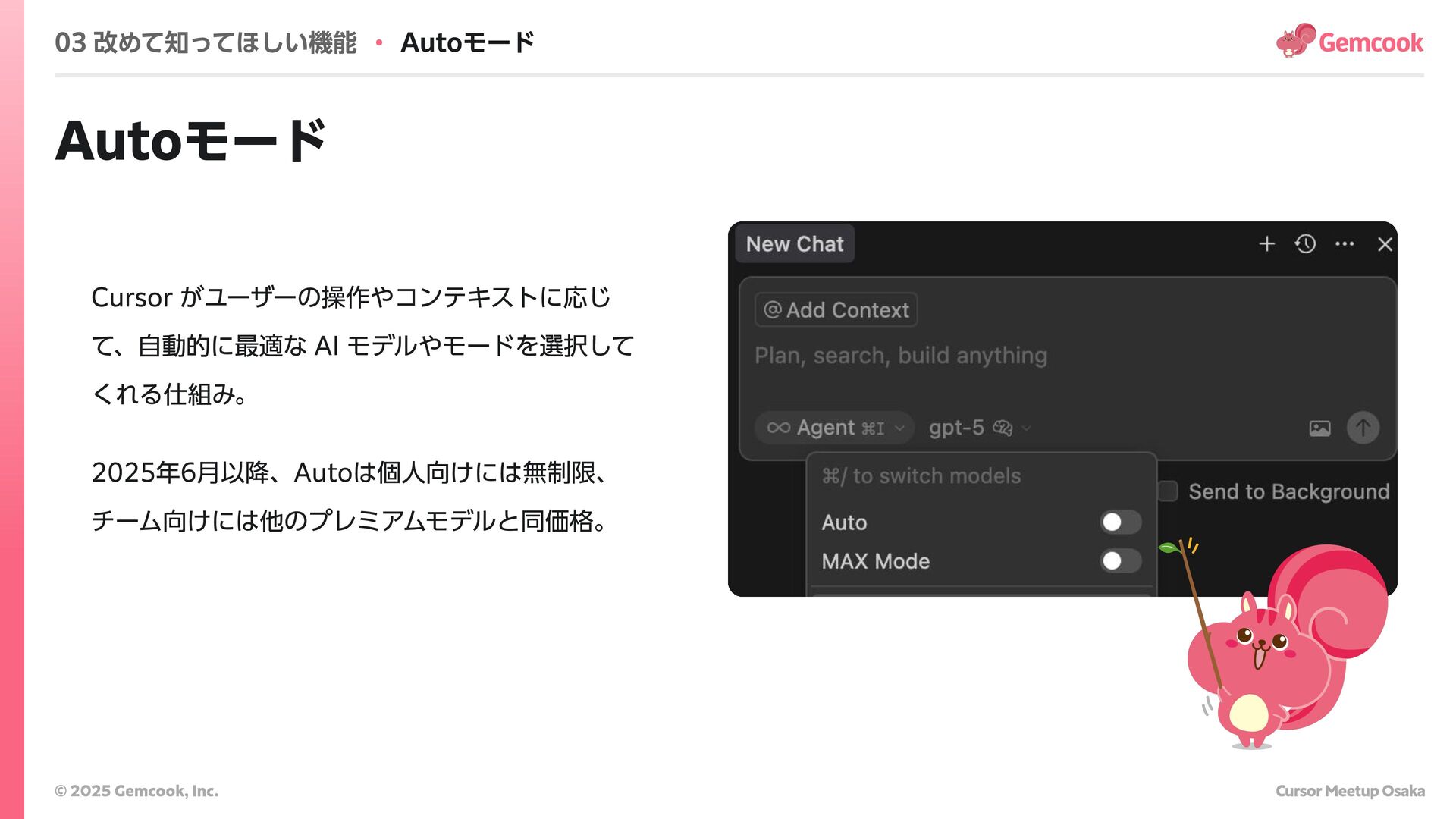Screen dimensions: 1456x819
Task: Click the Add Context button
Action: point(836,310)
